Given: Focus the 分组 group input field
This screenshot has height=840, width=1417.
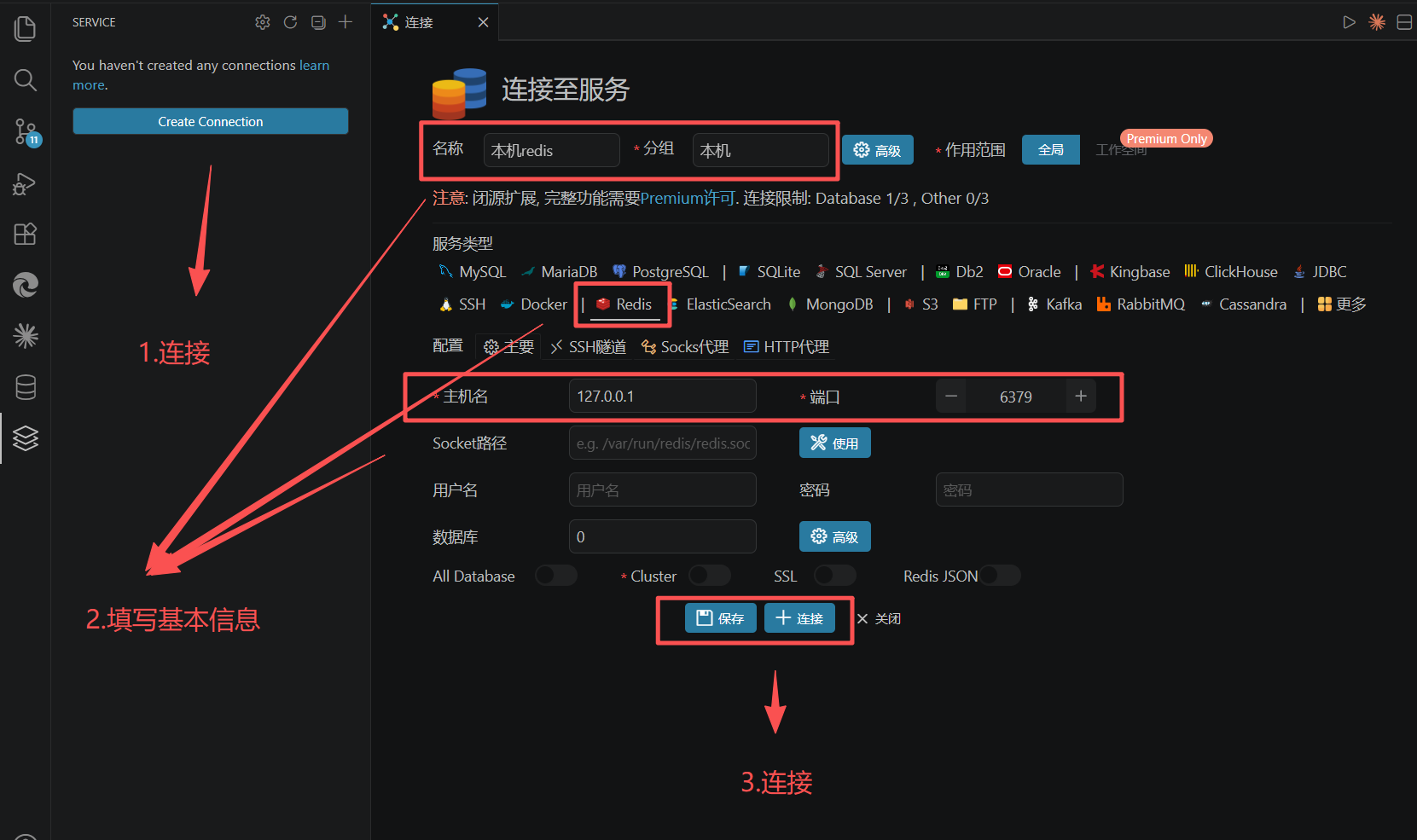Looking at the screenshot, I should pos(760,150).
